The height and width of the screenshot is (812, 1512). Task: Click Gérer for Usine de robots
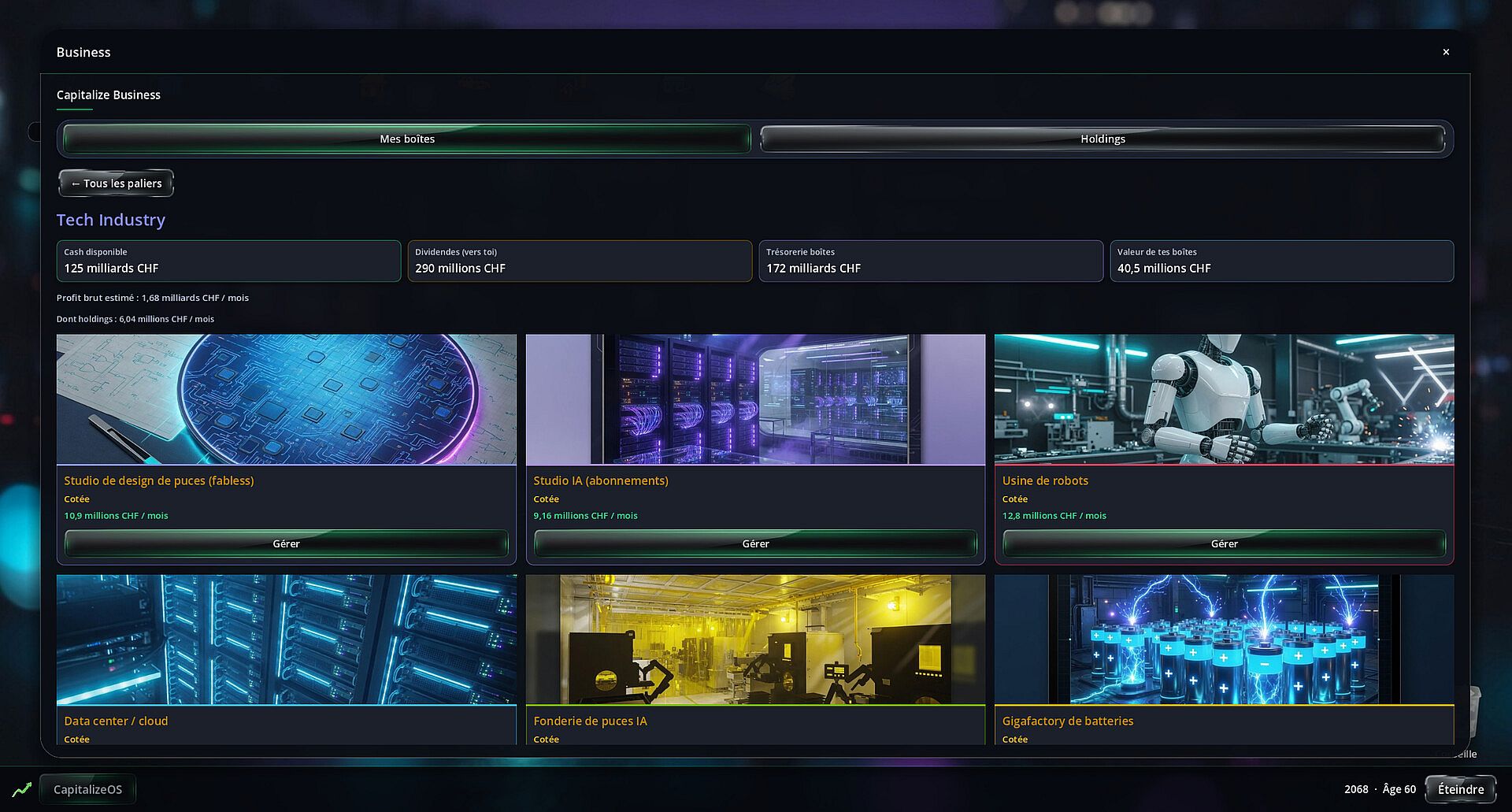pos(1224,543)
